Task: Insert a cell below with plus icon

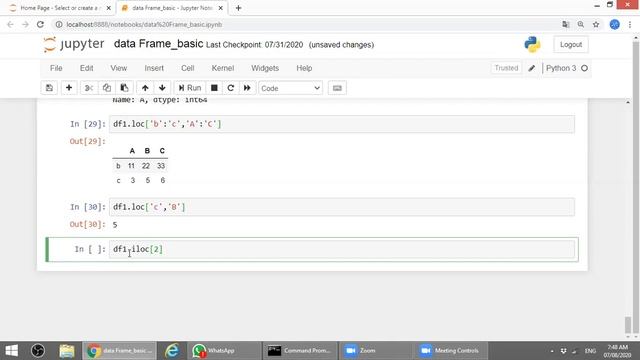Action: [69, 88]
